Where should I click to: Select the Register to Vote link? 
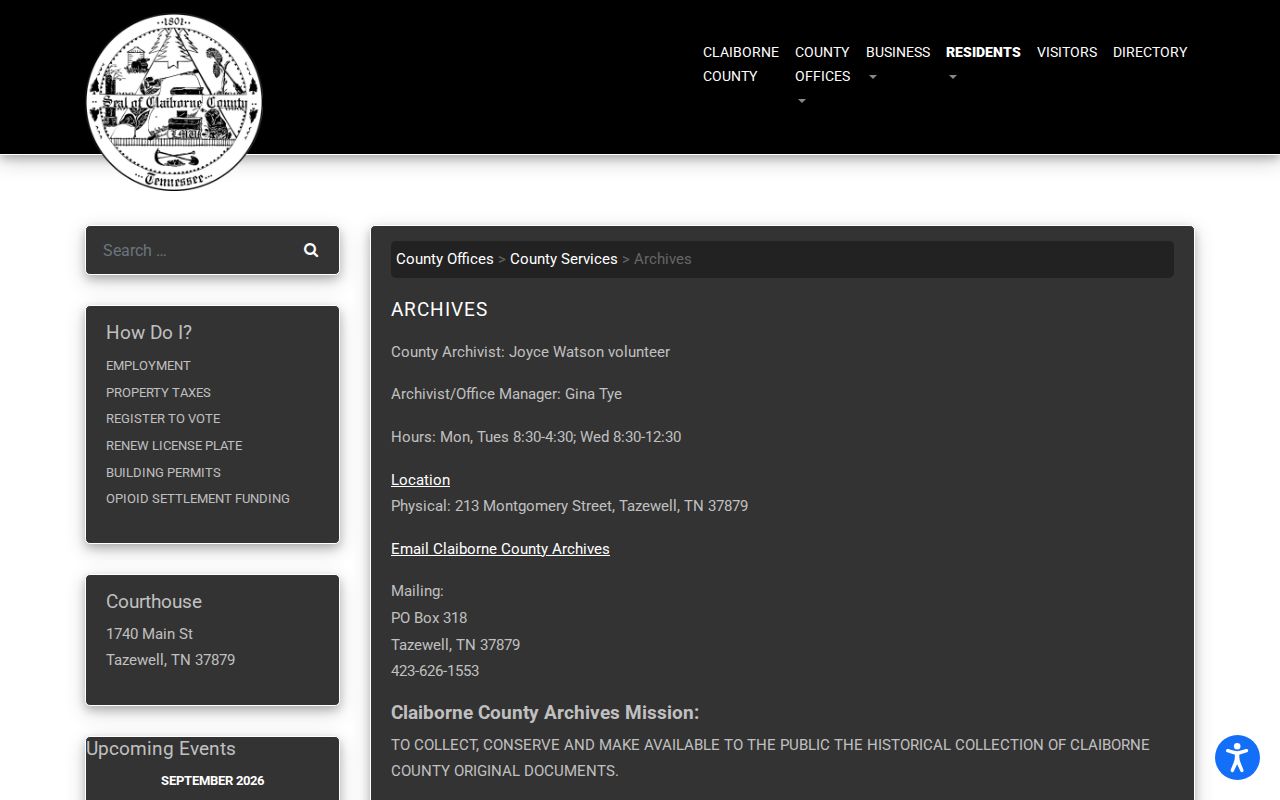coord(163,419)
